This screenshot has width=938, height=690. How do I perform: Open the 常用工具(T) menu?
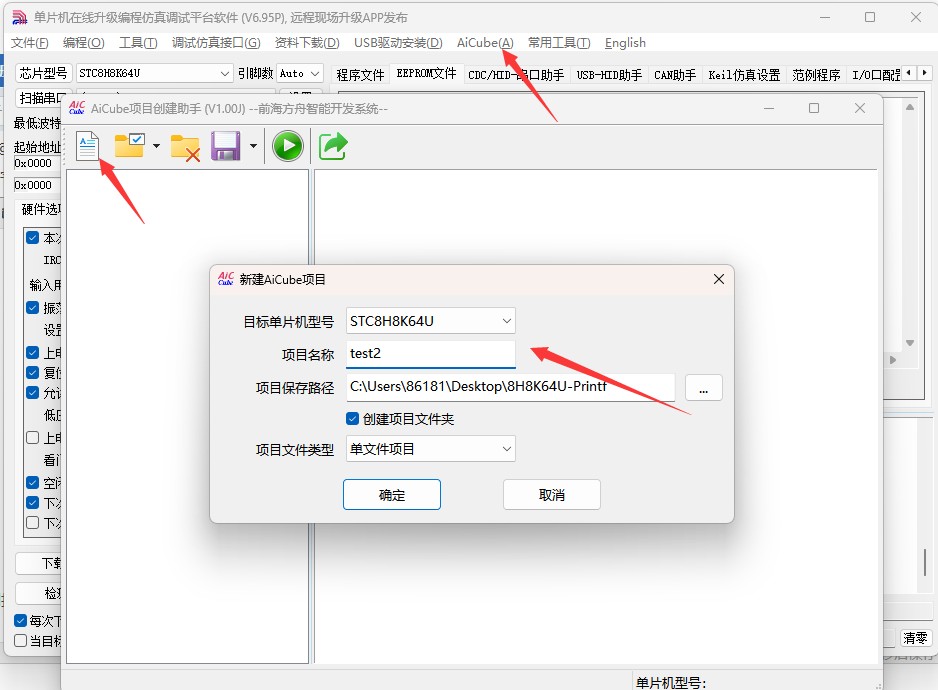559,42
